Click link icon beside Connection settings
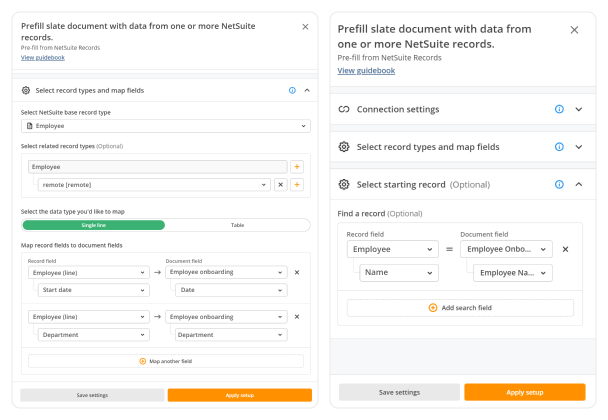Image resolution: width=608 pixels, height=420 pixels. click(x=344, y=109)
